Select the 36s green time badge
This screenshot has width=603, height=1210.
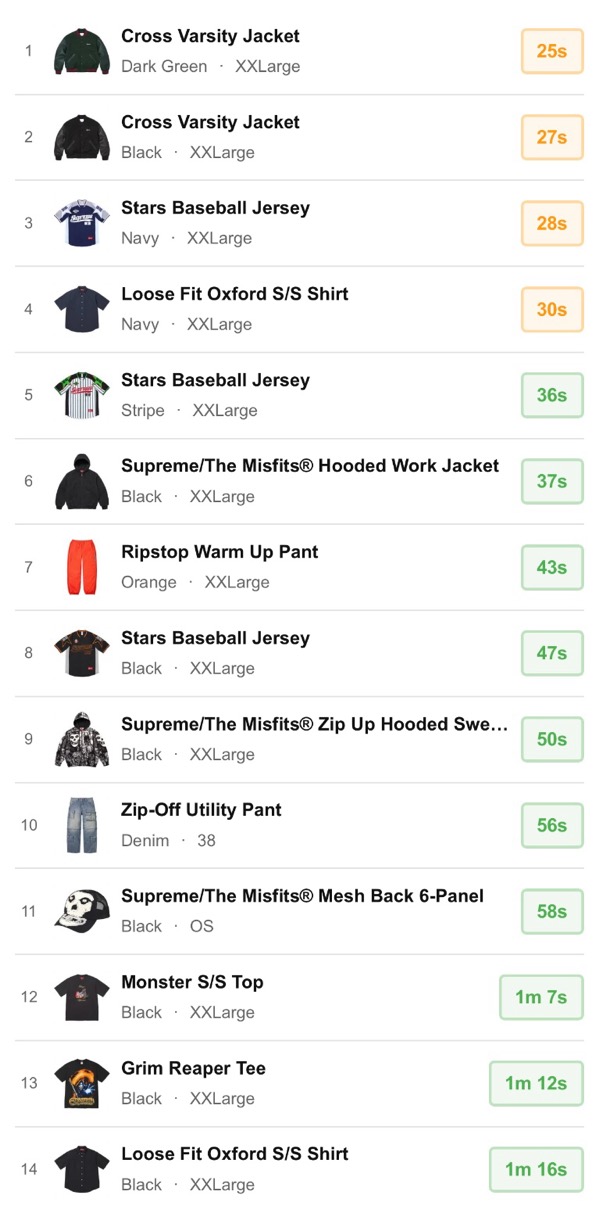(551, 395)
